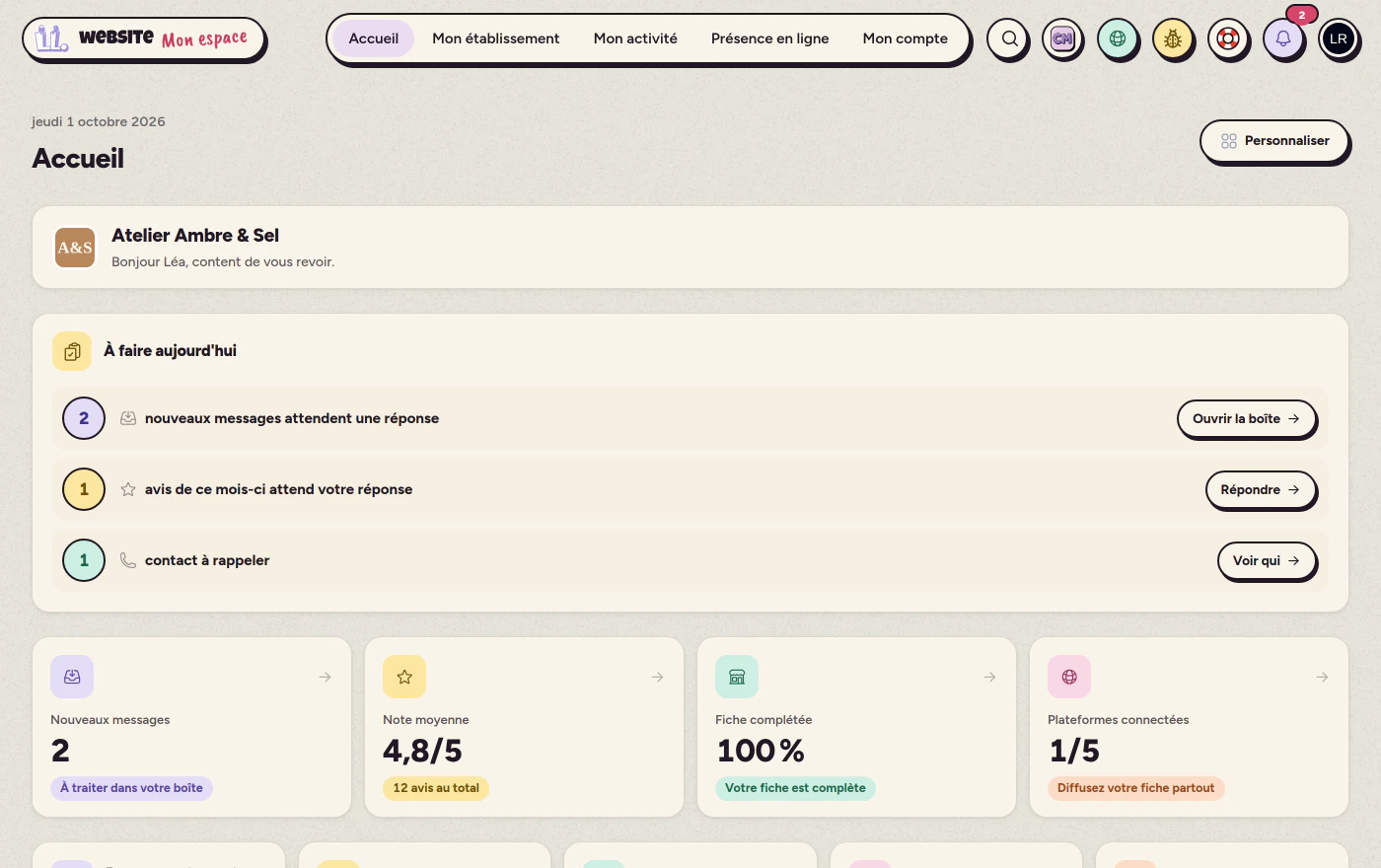Click the "contact à rappeler" text

click(x=207, y=560)
